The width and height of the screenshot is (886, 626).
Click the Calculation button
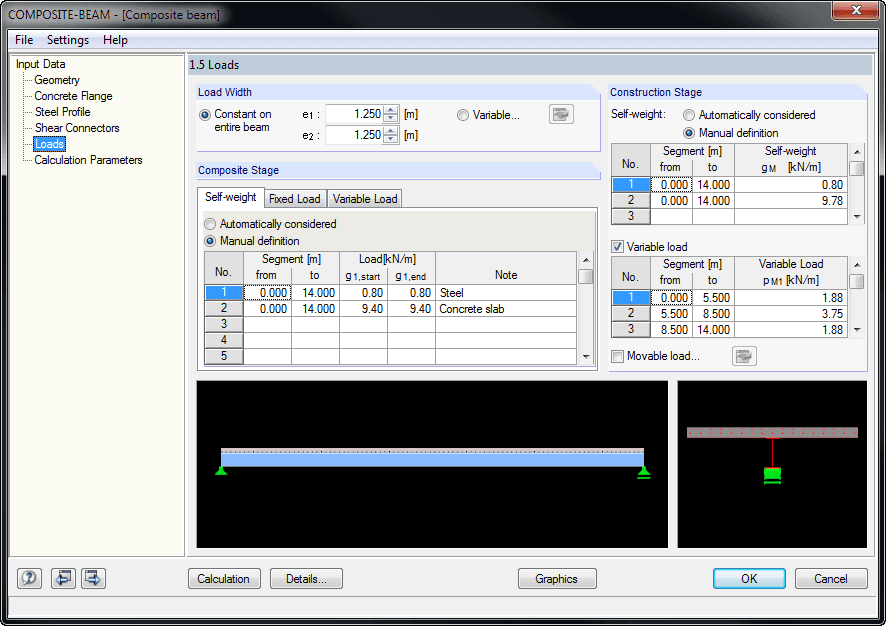[224, 579]
